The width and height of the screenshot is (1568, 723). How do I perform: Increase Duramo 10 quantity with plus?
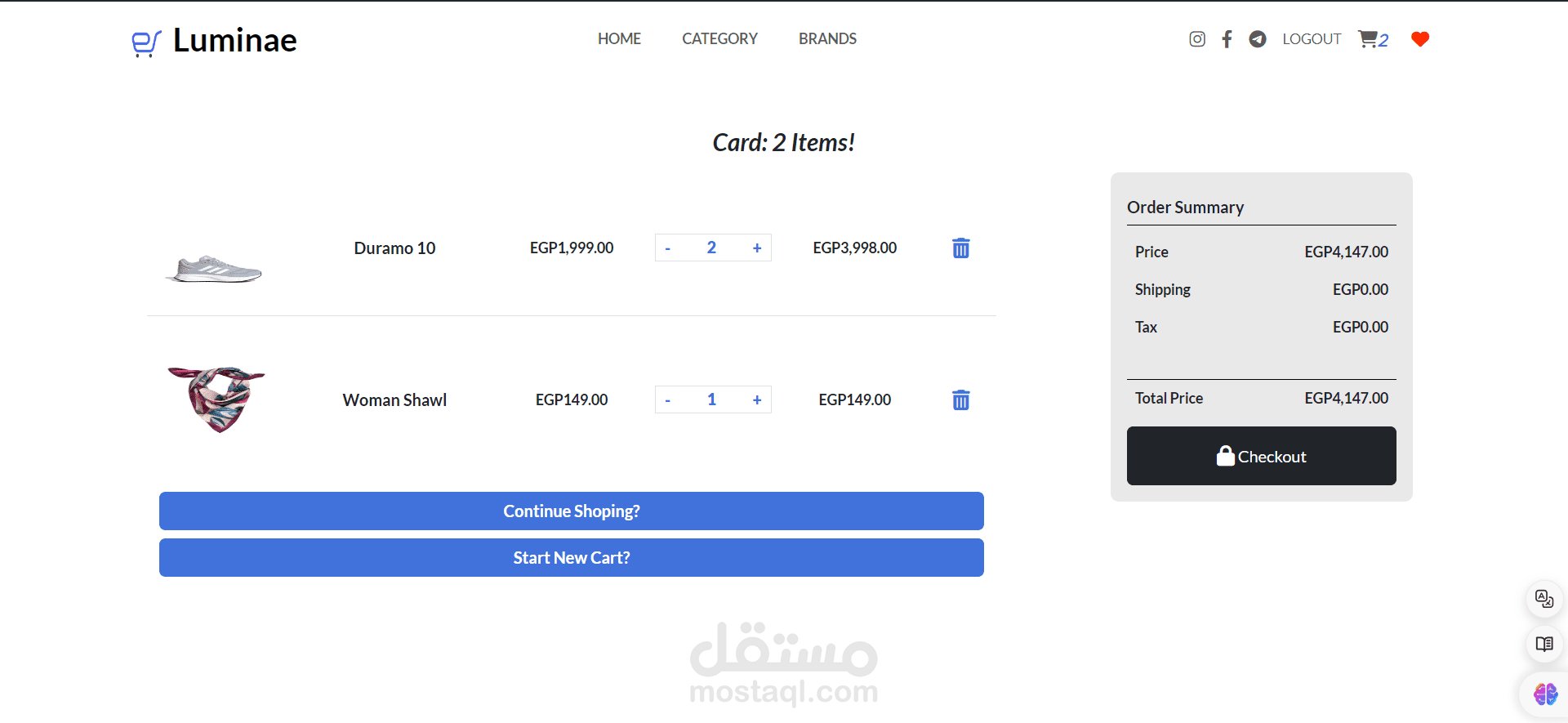pyautogui.click(x=757, y=248)
